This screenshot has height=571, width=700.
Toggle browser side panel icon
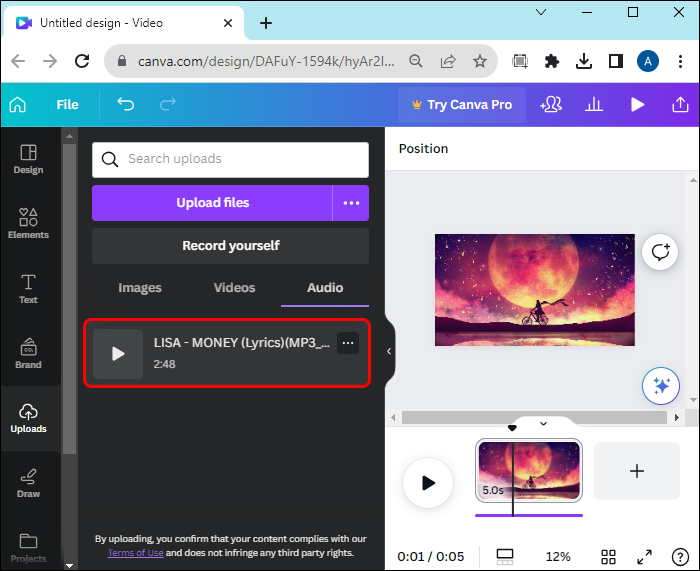(616, 61)
